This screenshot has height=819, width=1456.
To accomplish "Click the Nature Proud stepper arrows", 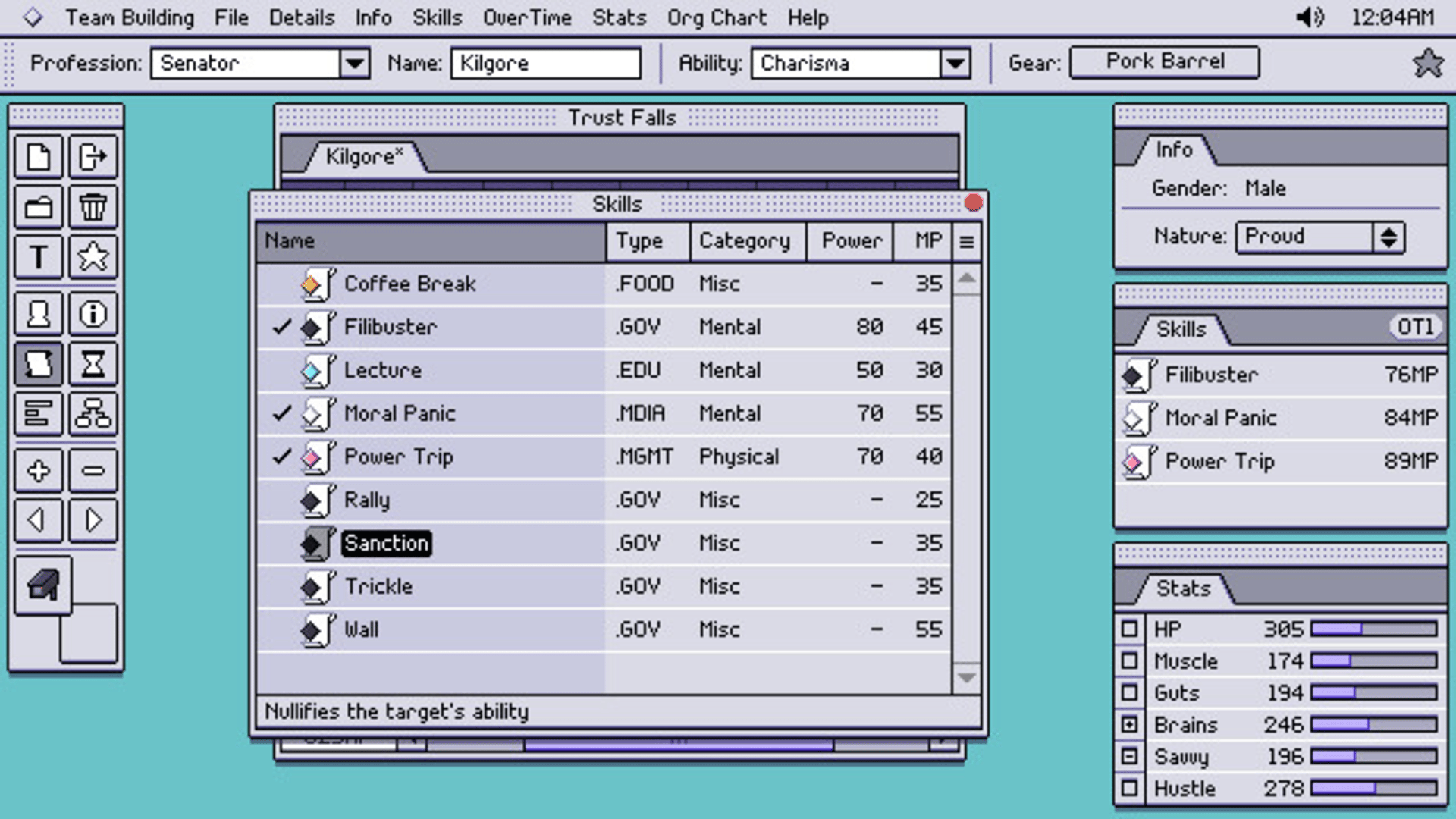I will click(x=1389, y=237).
